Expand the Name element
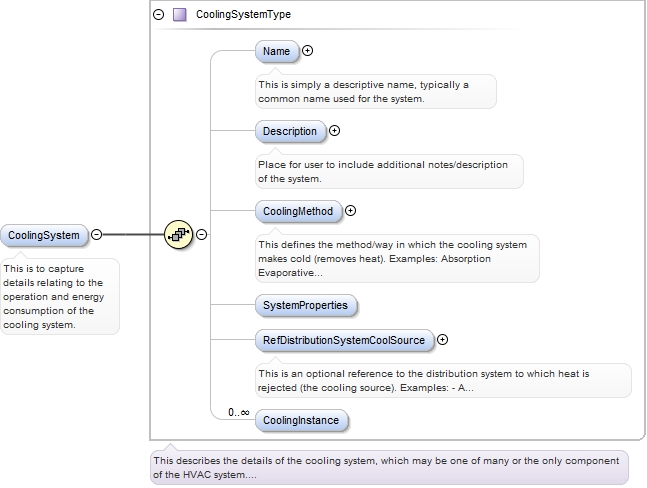The width and height of the screenshot is (647, 488). point(307,50)
